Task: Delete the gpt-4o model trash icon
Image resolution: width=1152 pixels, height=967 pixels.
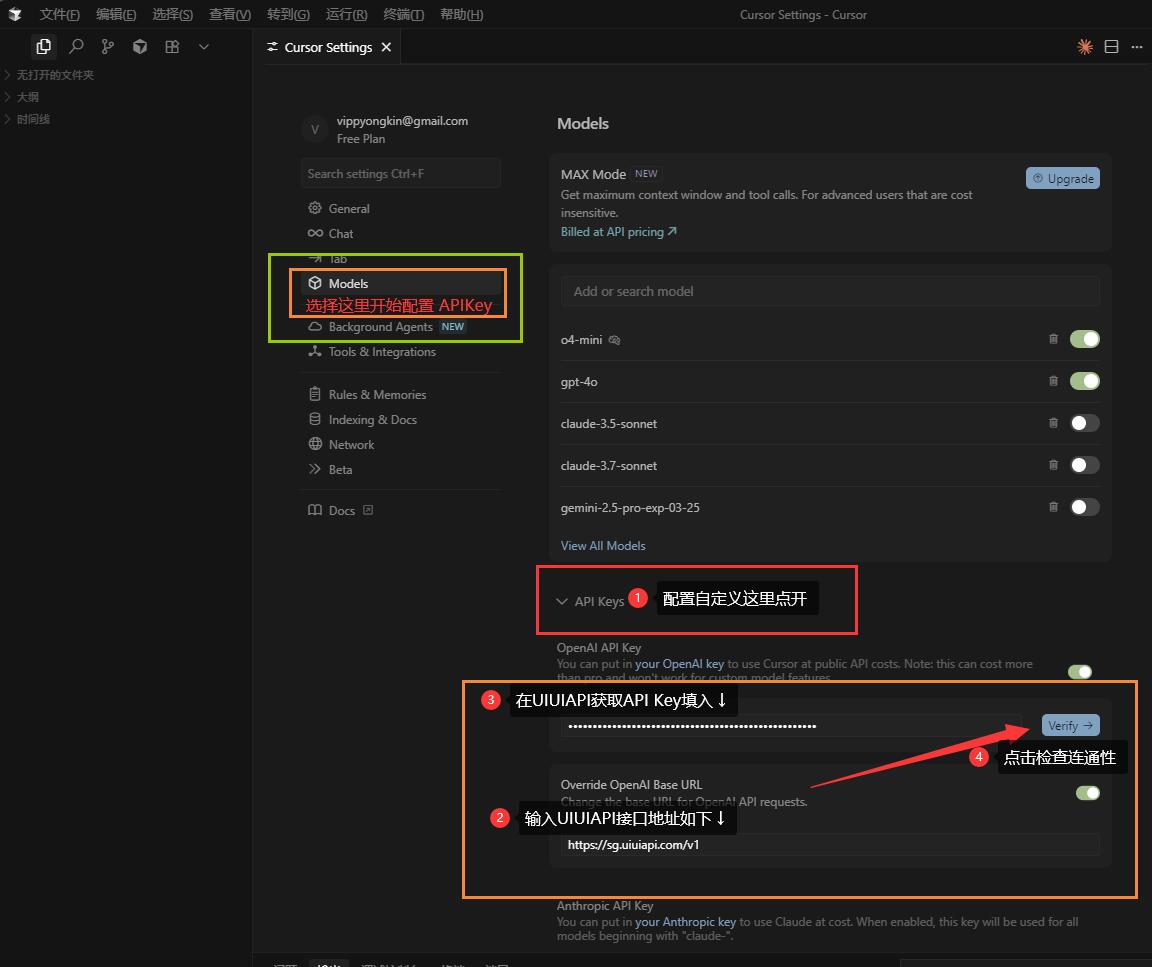Action: tap(1053, 381)
